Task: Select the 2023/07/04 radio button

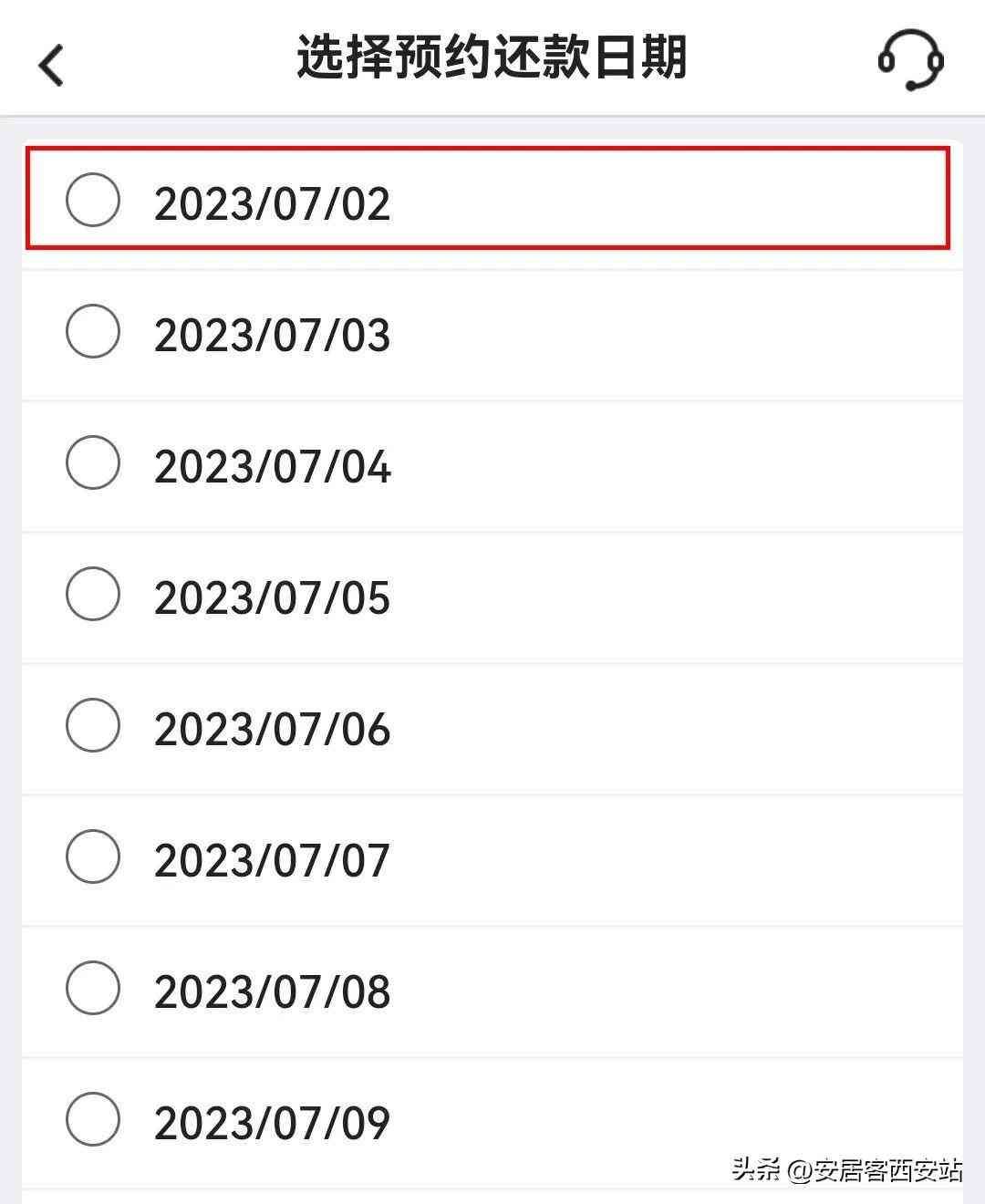Action: [x=92, y=465]
